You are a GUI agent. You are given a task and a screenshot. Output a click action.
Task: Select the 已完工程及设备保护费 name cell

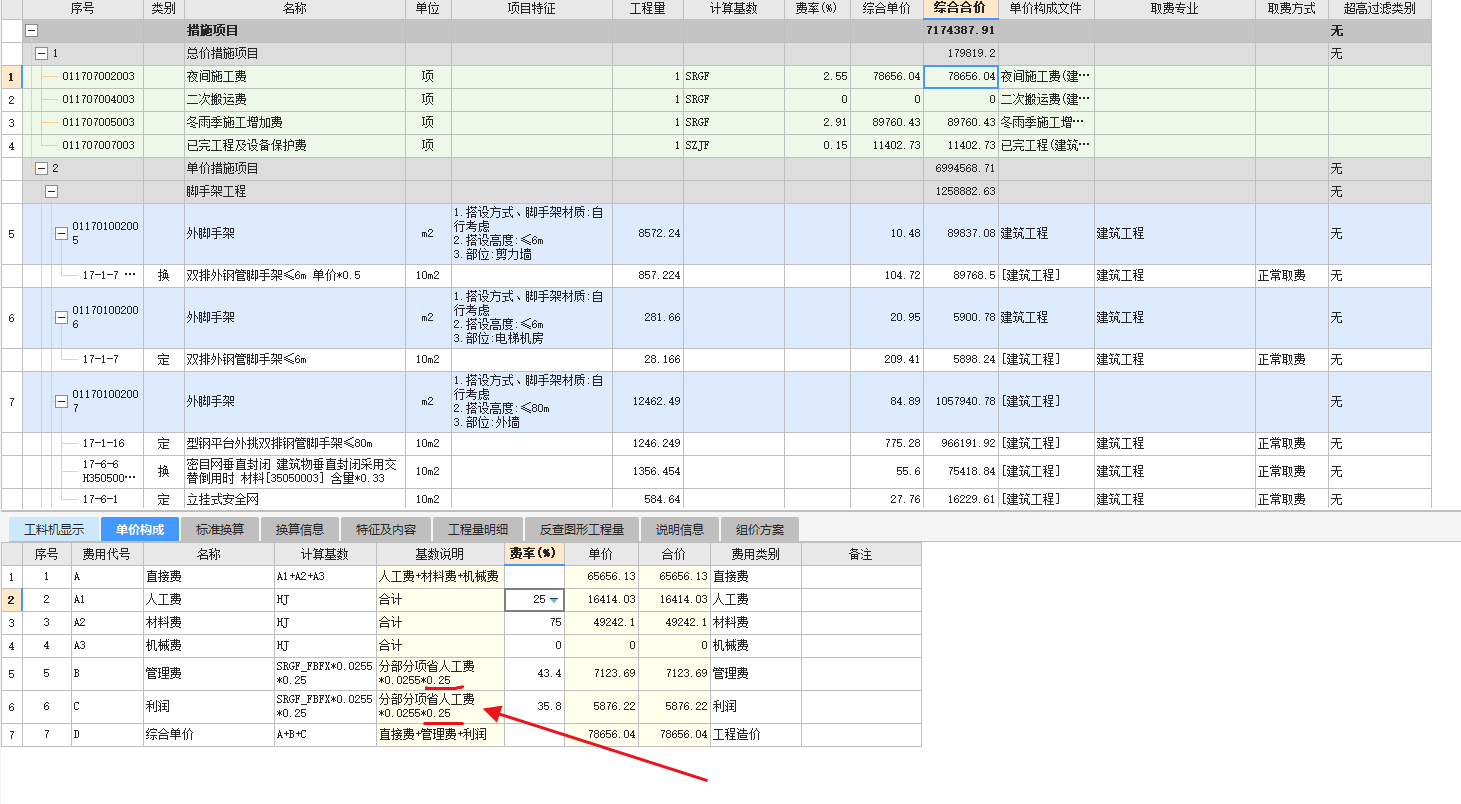click(x=294, y=146)
